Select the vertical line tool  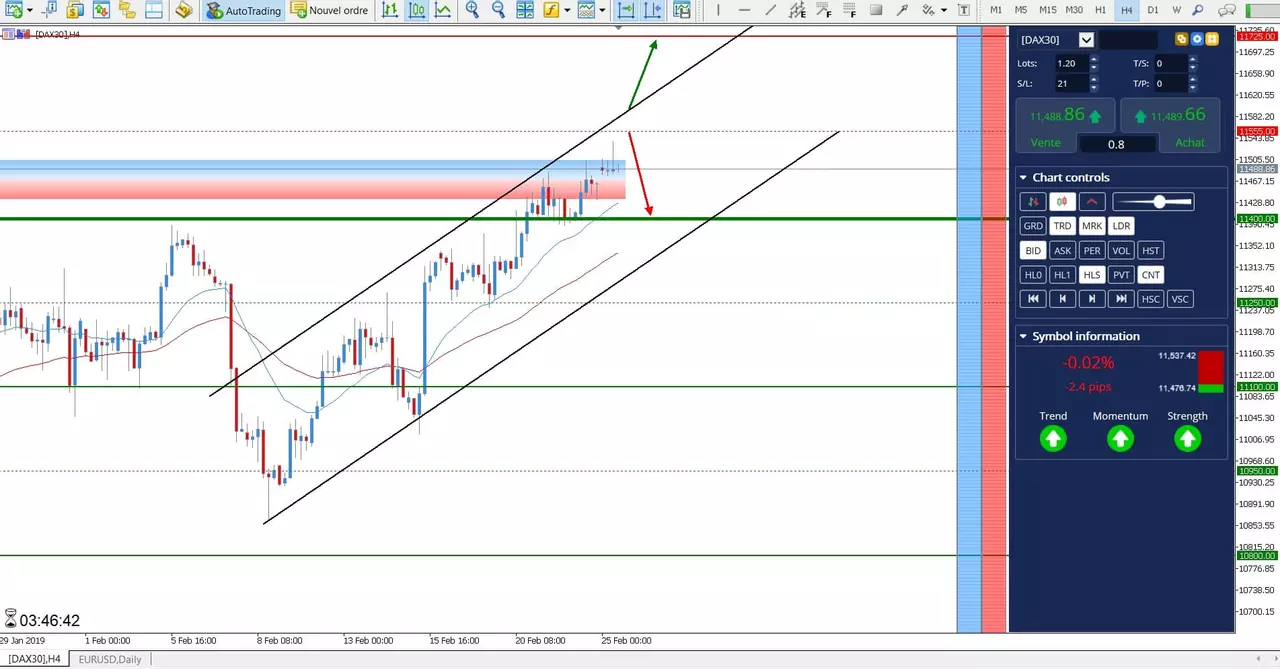718,11
